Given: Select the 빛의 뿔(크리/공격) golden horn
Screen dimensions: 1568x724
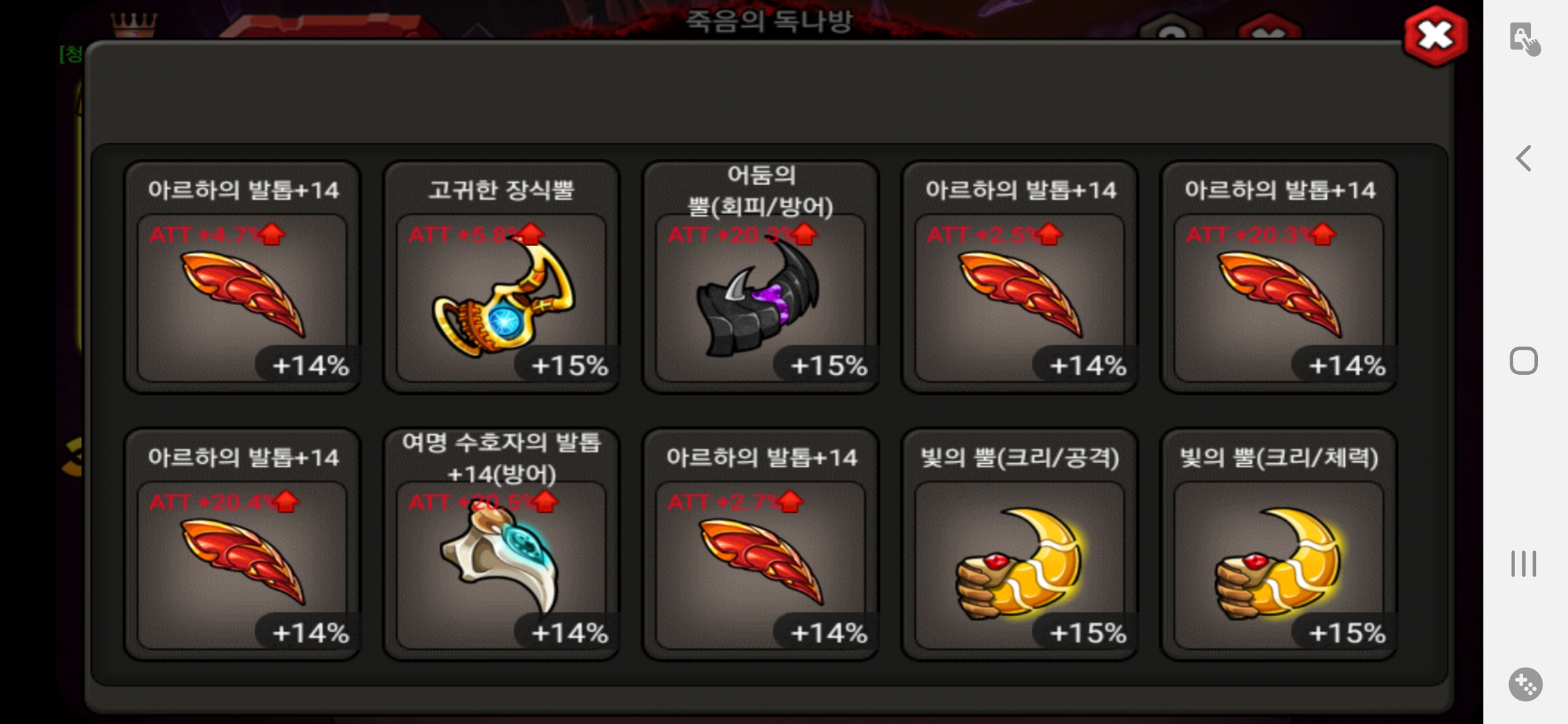Looking at the screenshot, I should pyautogui.click(x=1020, y=544).
